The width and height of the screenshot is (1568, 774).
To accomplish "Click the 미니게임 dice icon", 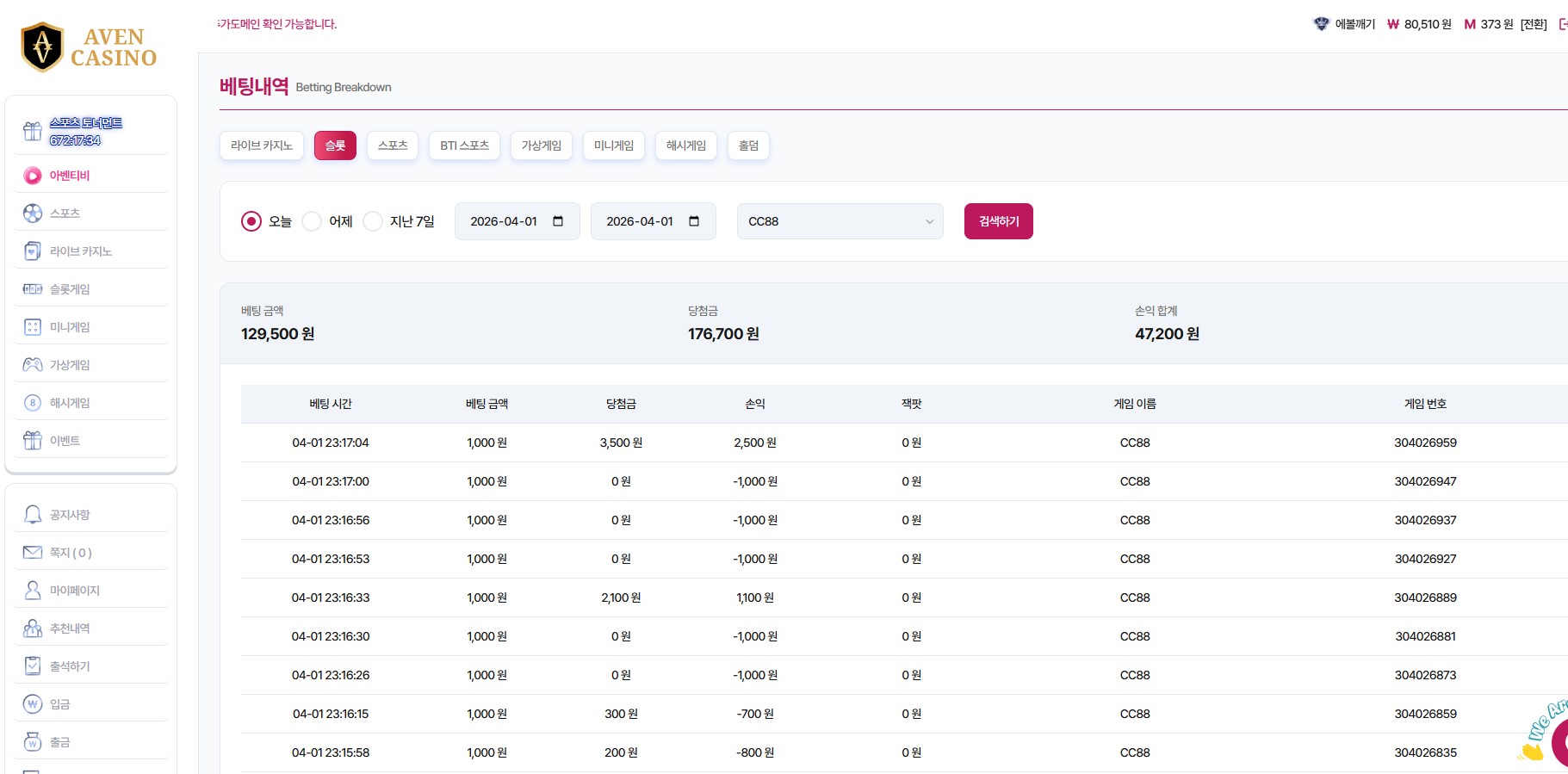I will click(x=33, y=327).
